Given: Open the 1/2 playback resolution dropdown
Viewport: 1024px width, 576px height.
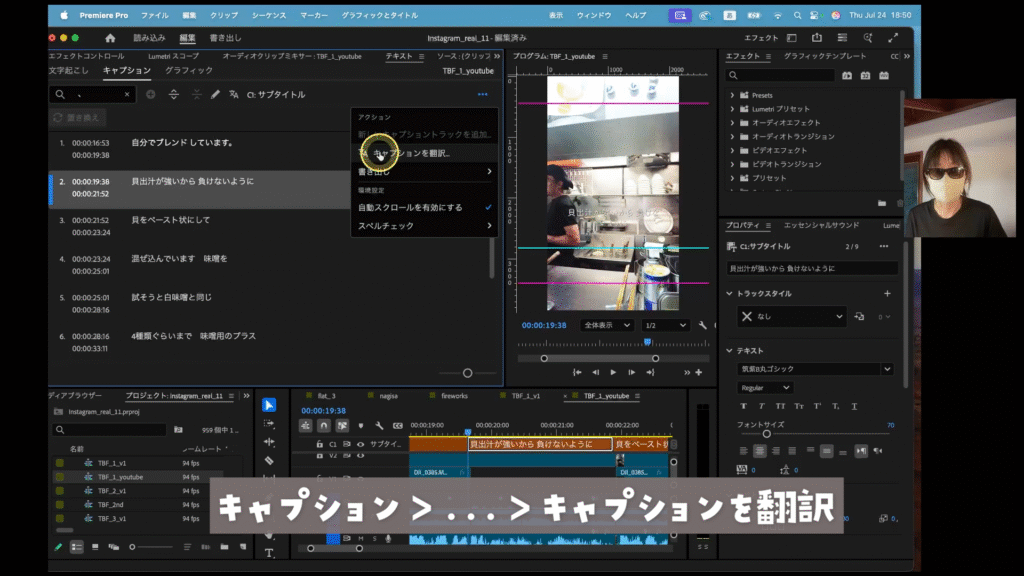Looking at the screenshot, I should 665,325.
